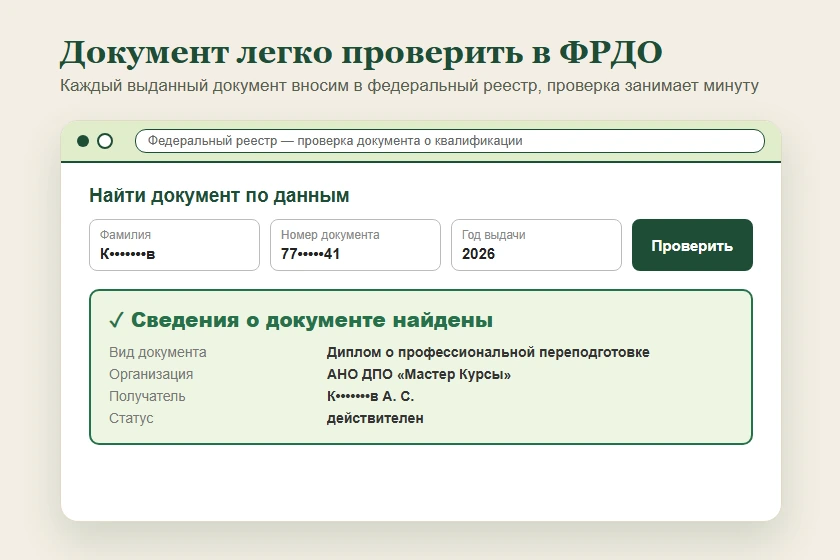Click heading Найти документ по данным
This screenshot has width=840, height=560.
(219, 196)
